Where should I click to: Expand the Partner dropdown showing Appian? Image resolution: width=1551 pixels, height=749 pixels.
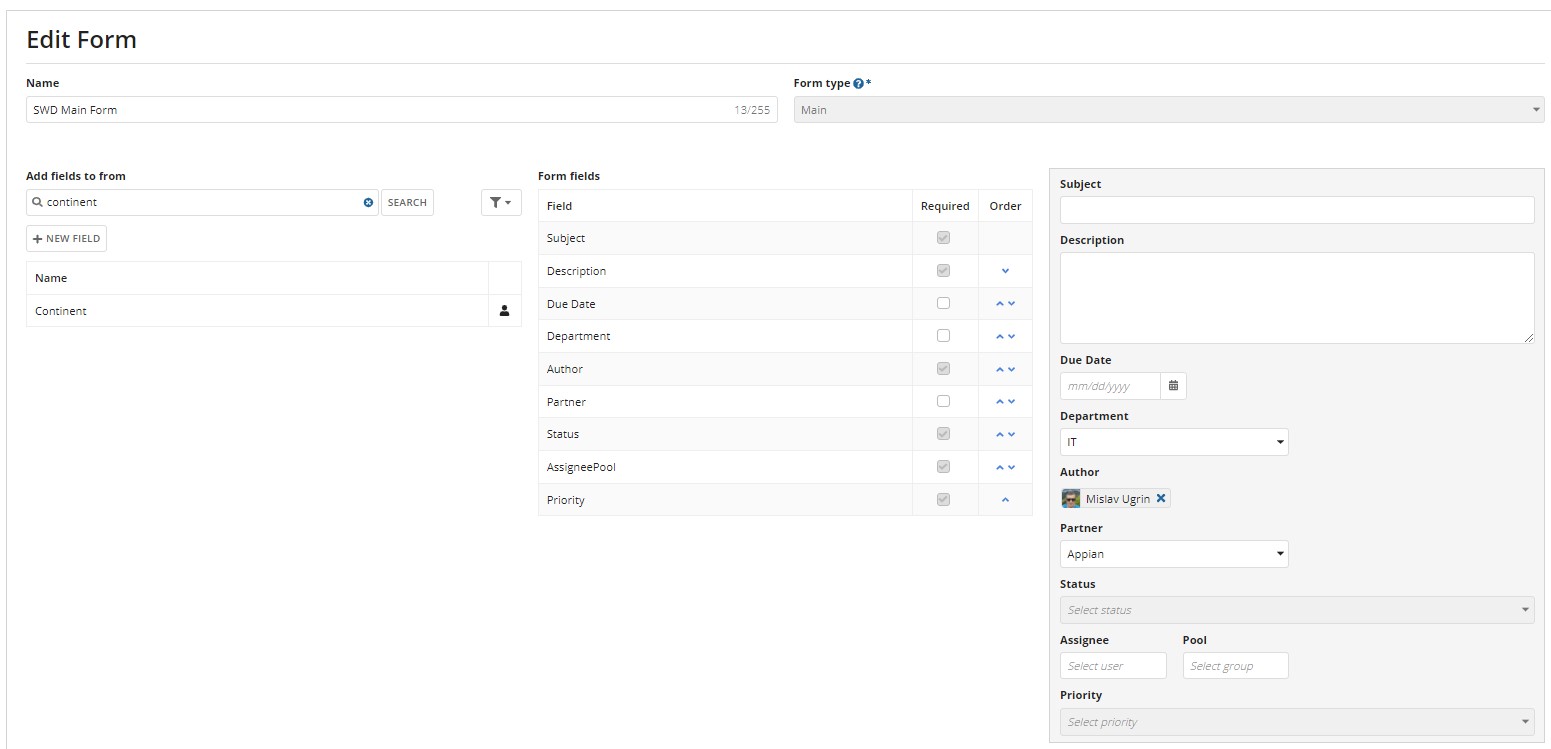click(x=1173, y=554)
